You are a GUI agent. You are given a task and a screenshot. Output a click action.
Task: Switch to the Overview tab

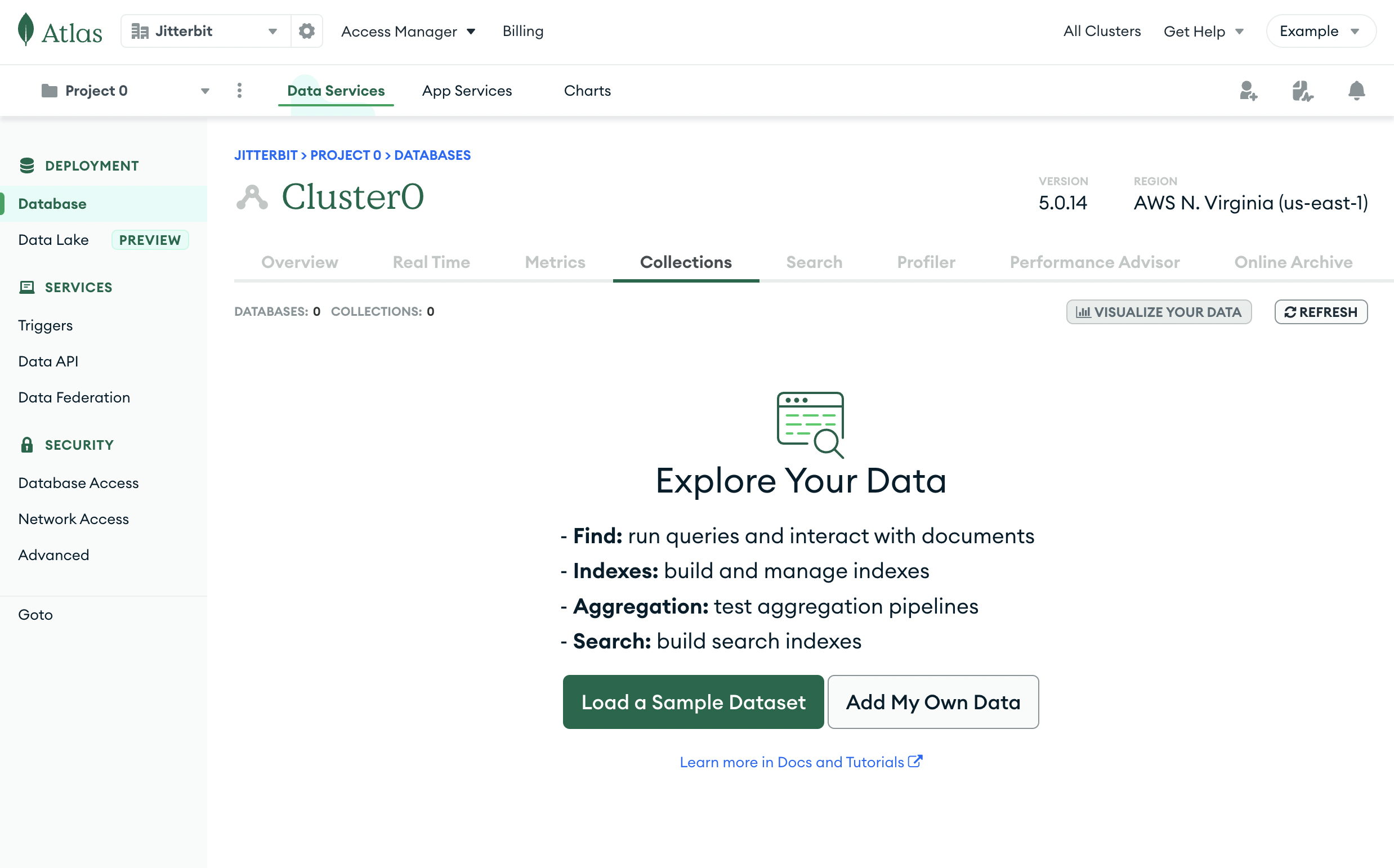tap(300, 261)
